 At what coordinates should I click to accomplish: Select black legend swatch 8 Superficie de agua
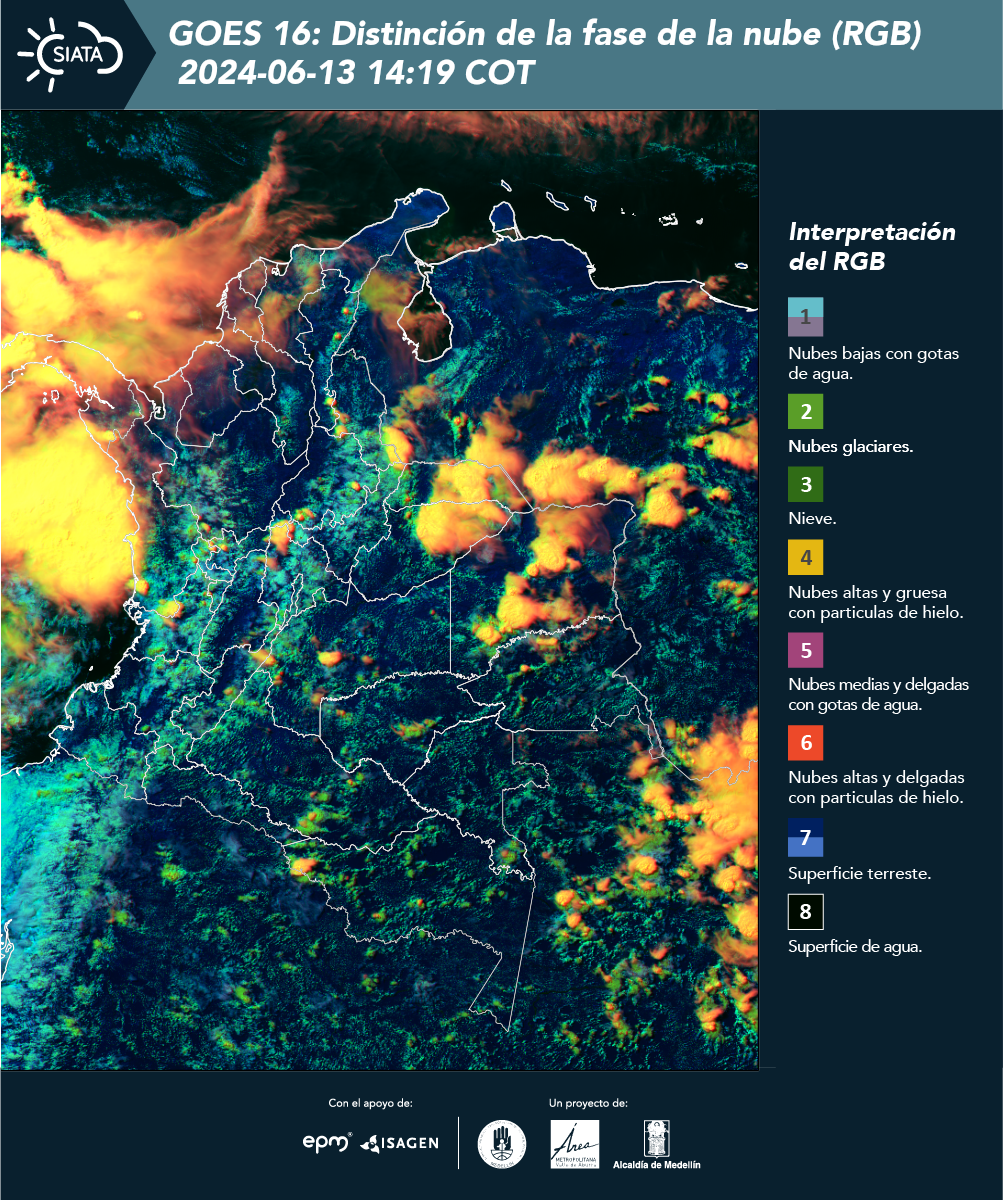point(805,911)
